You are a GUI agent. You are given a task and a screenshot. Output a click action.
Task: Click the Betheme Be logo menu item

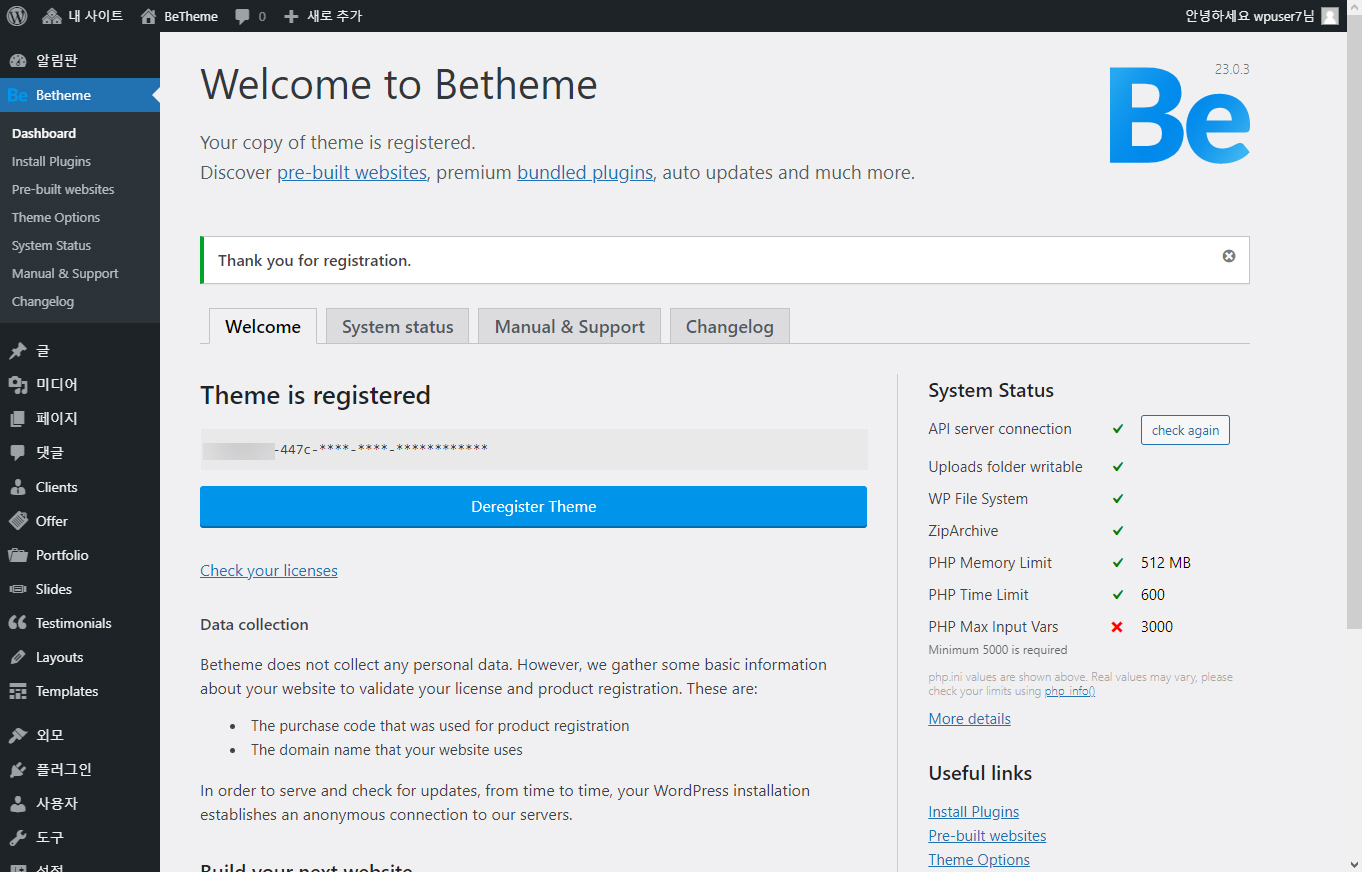17,95
